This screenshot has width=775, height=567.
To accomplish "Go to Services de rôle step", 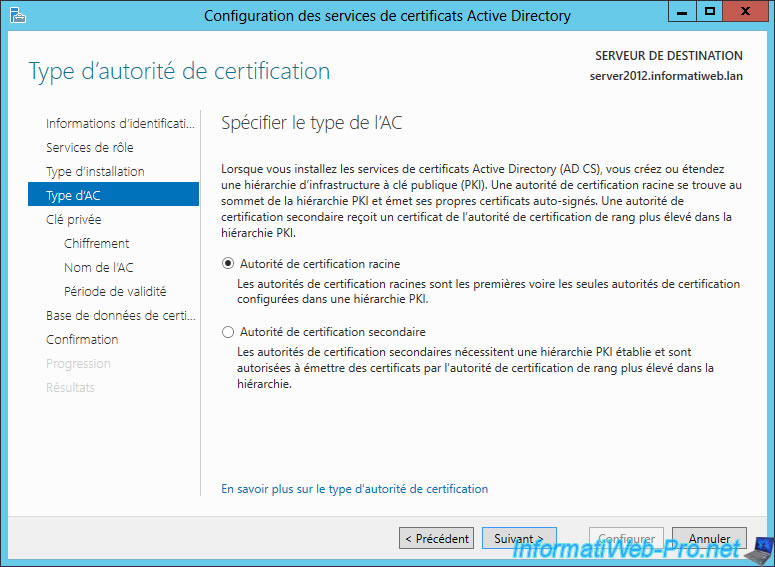I will [89, 147].
